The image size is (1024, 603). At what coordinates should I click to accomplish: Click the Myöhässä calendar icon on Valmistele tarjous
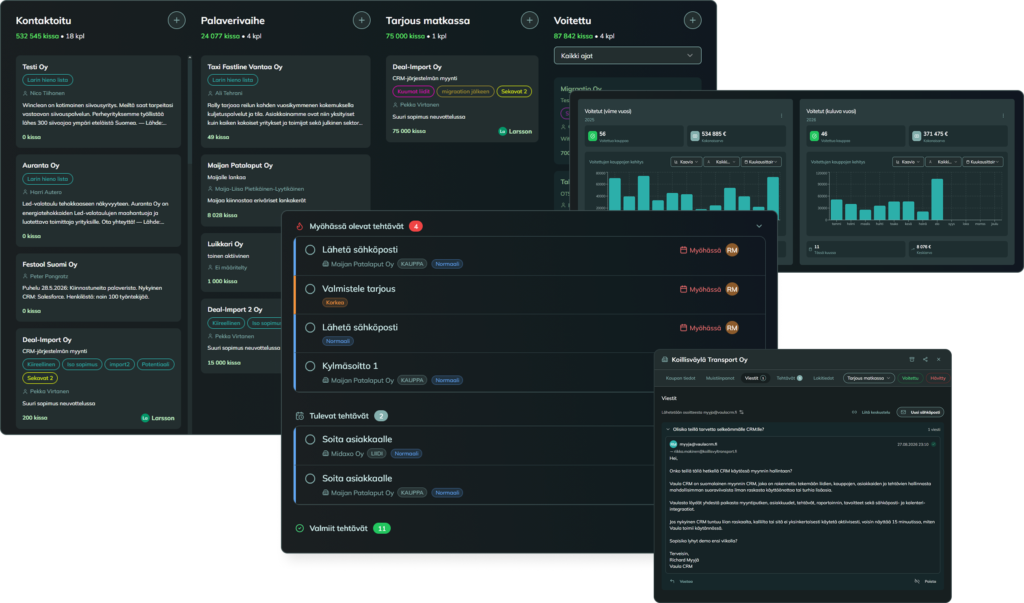[x=683, y=289]
